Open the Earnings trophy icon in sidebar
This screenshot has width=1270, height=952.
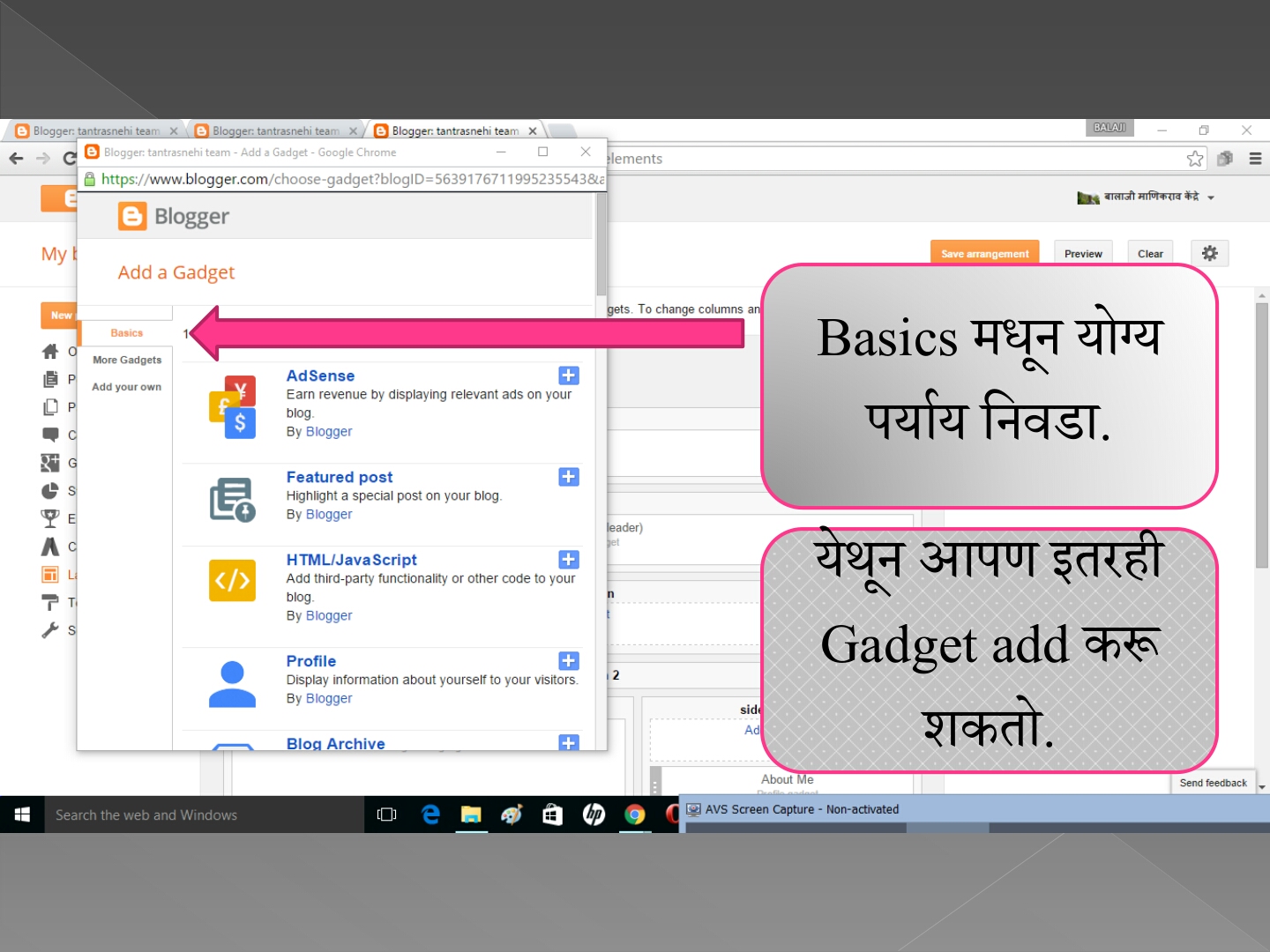(x=50, y=518)
